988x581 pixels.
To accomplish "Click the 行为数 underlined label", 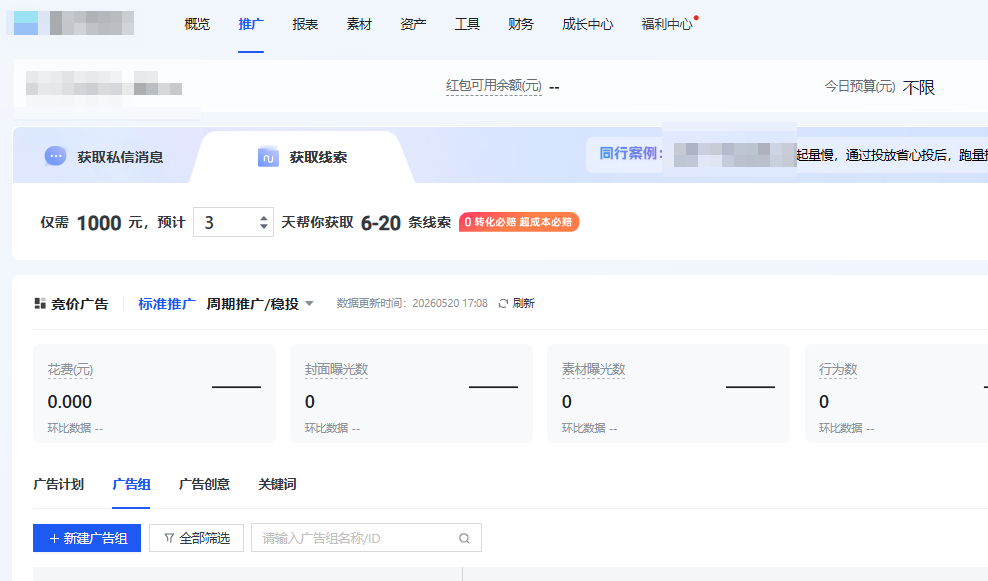I will tap(838, 370).
